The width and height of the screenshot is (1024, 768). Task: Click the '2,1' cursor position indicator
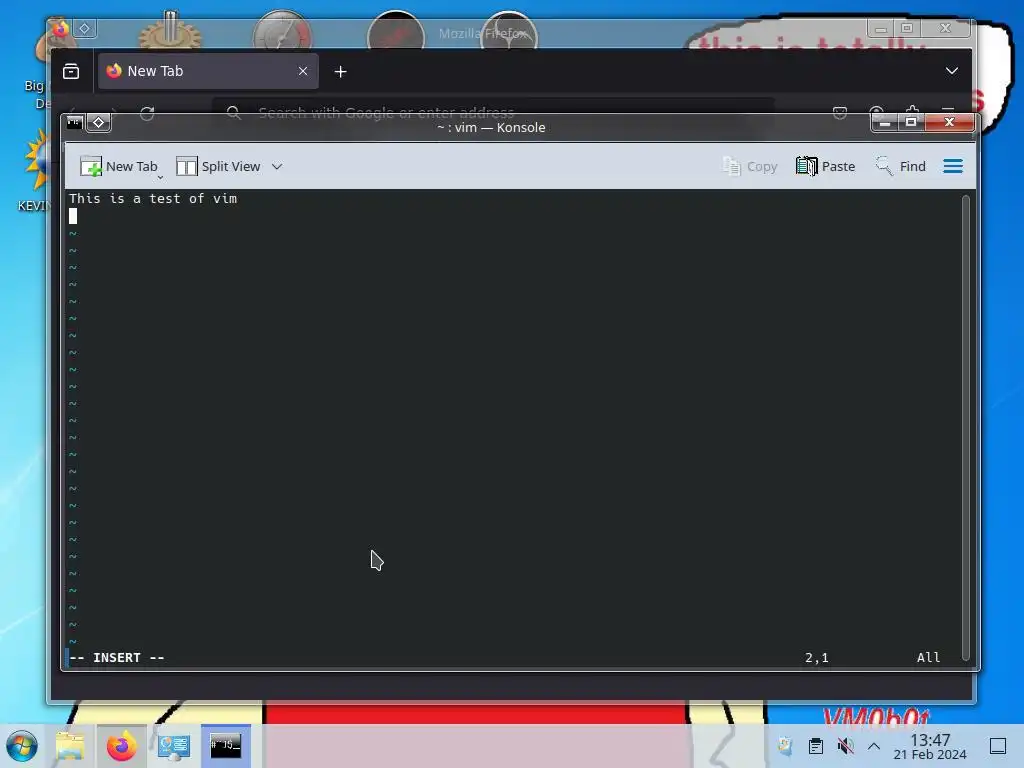[816, 658]
